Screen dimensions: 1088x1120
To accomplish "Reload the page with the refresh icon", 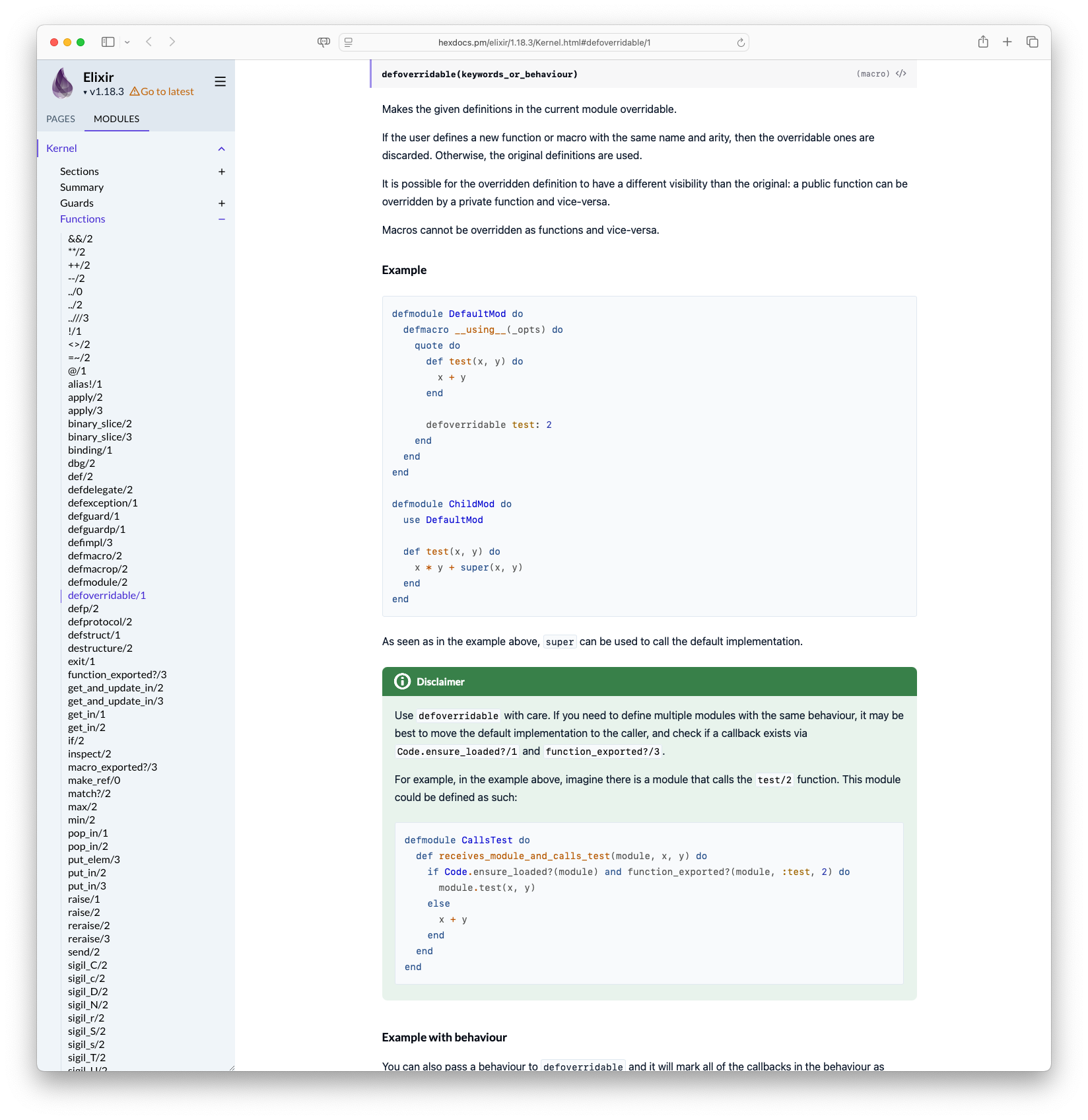I will [x=740, y=42].
